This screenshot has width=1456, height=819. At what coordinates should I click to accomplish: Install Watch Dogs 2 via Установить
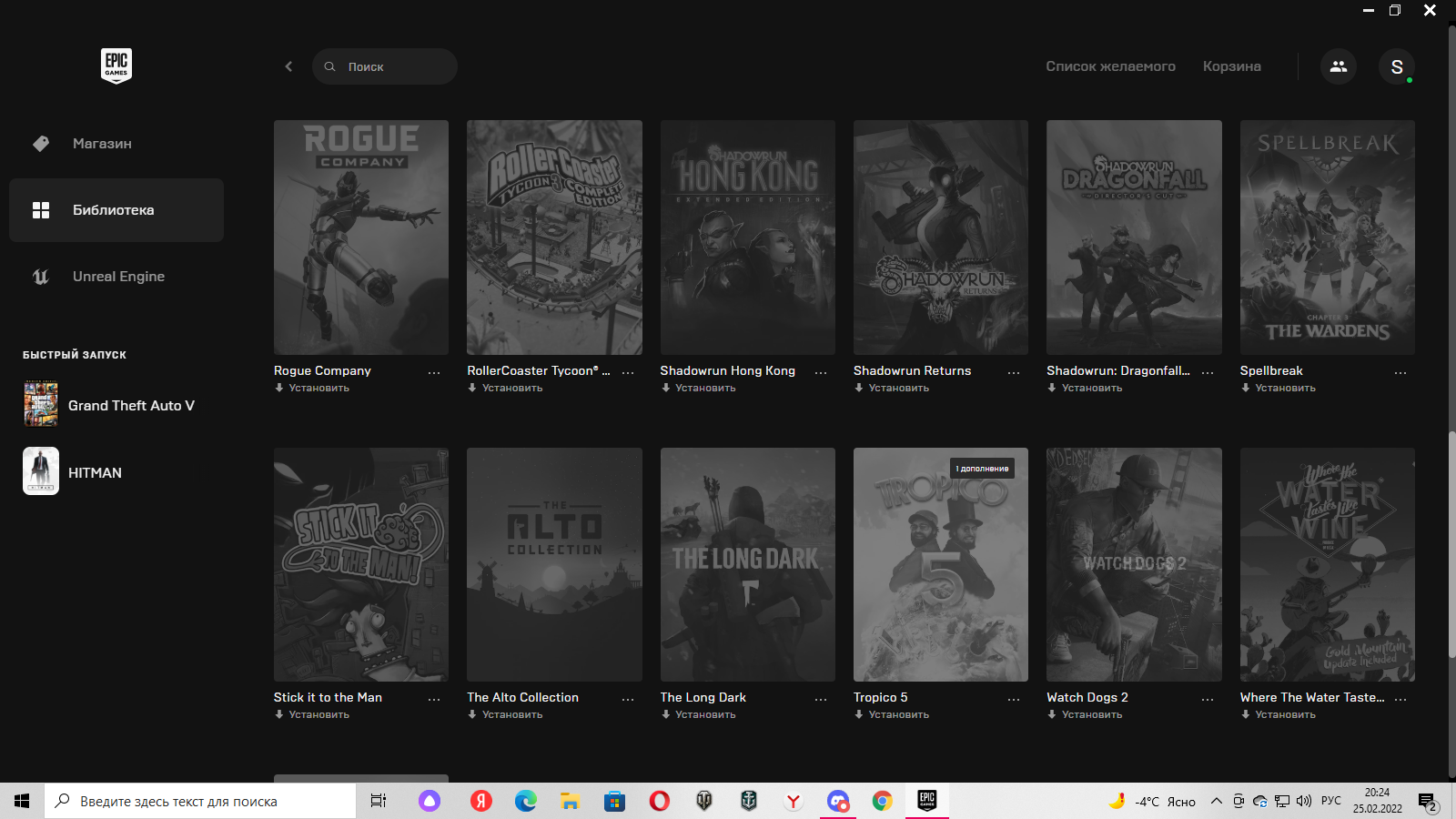coord(1085,715)
